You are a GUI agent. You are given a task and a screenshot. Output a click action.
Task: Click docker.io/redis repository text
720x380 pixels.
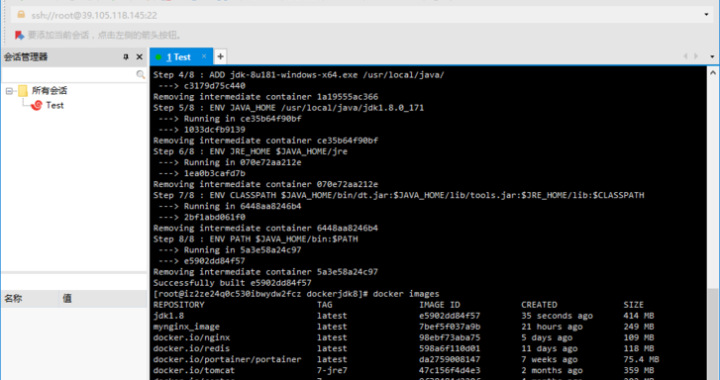click(x=191, y=349)
